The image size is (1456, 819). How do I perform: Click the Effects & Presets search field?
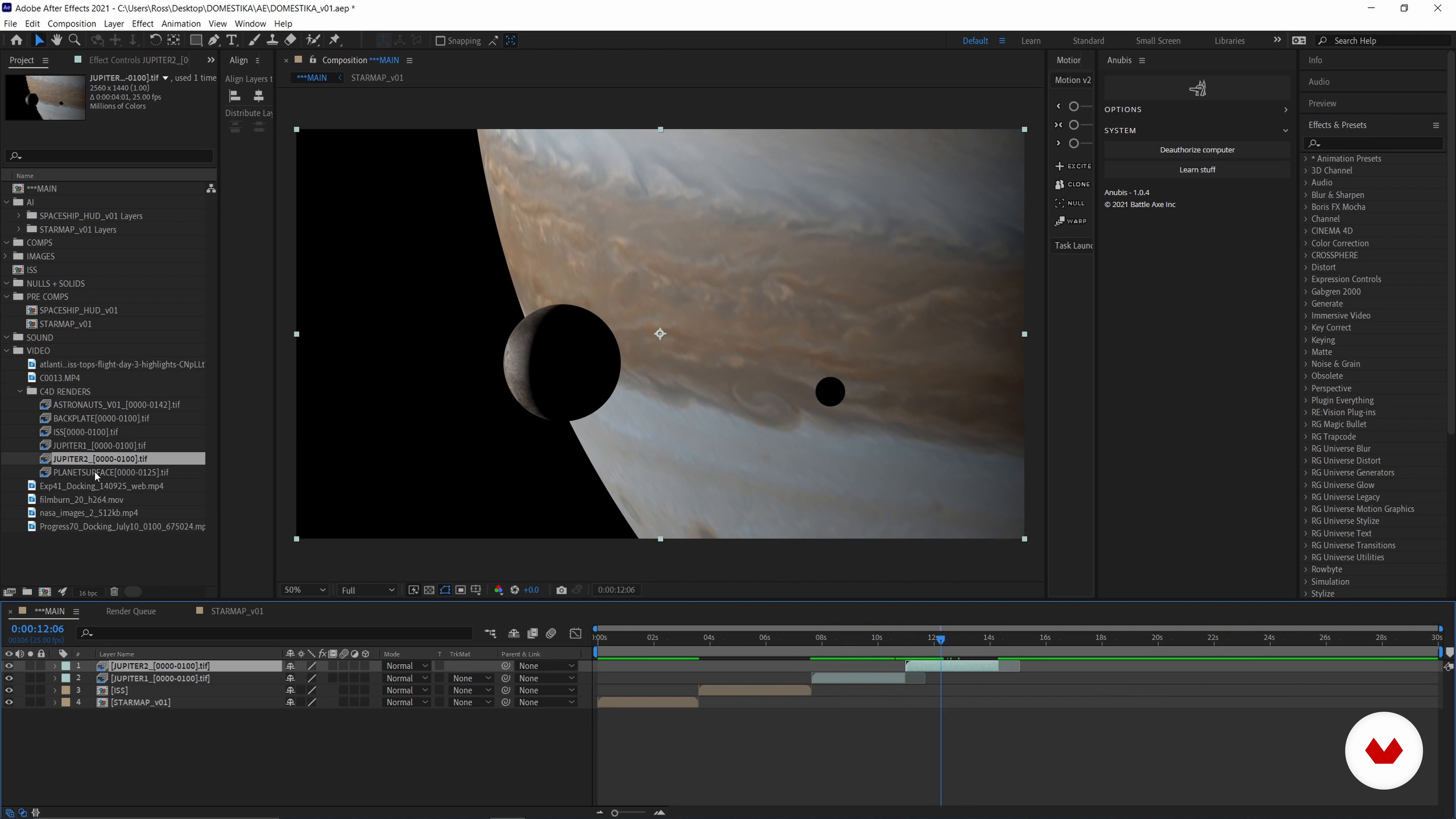[x=1374, y=144]
